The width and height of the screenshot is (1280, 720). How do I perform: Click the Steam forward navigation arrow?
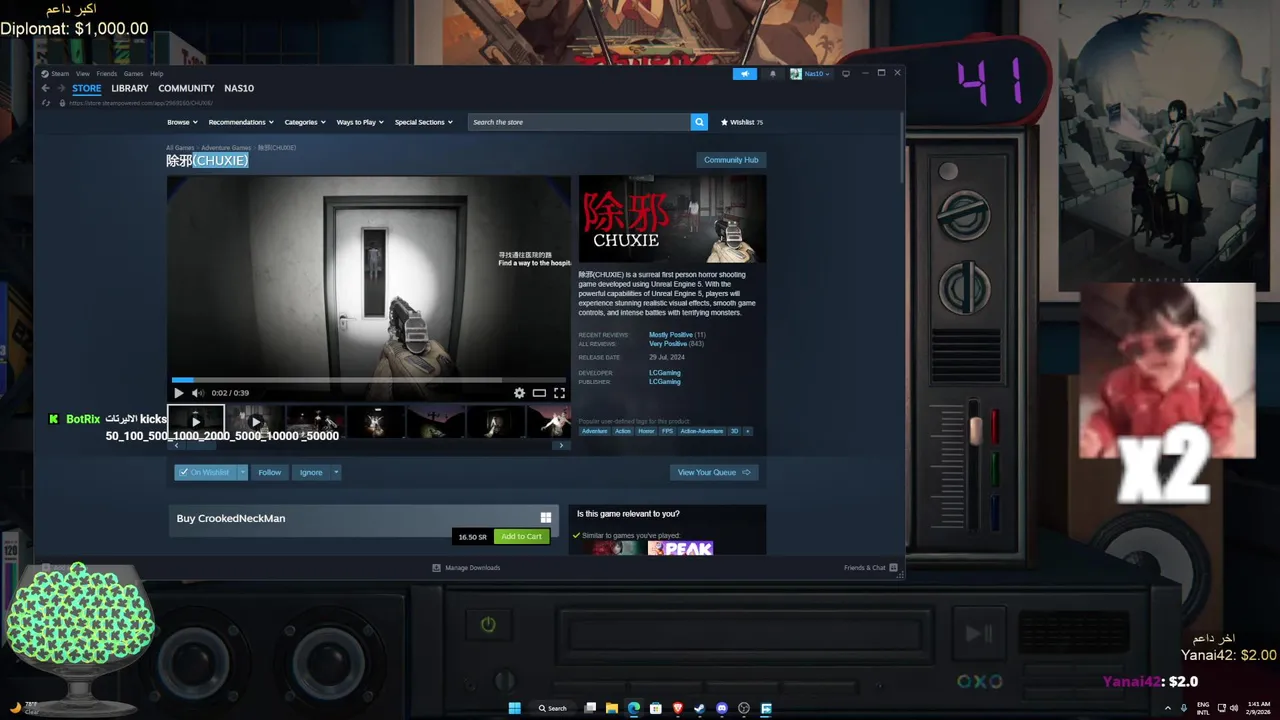(x=60, y=88)
